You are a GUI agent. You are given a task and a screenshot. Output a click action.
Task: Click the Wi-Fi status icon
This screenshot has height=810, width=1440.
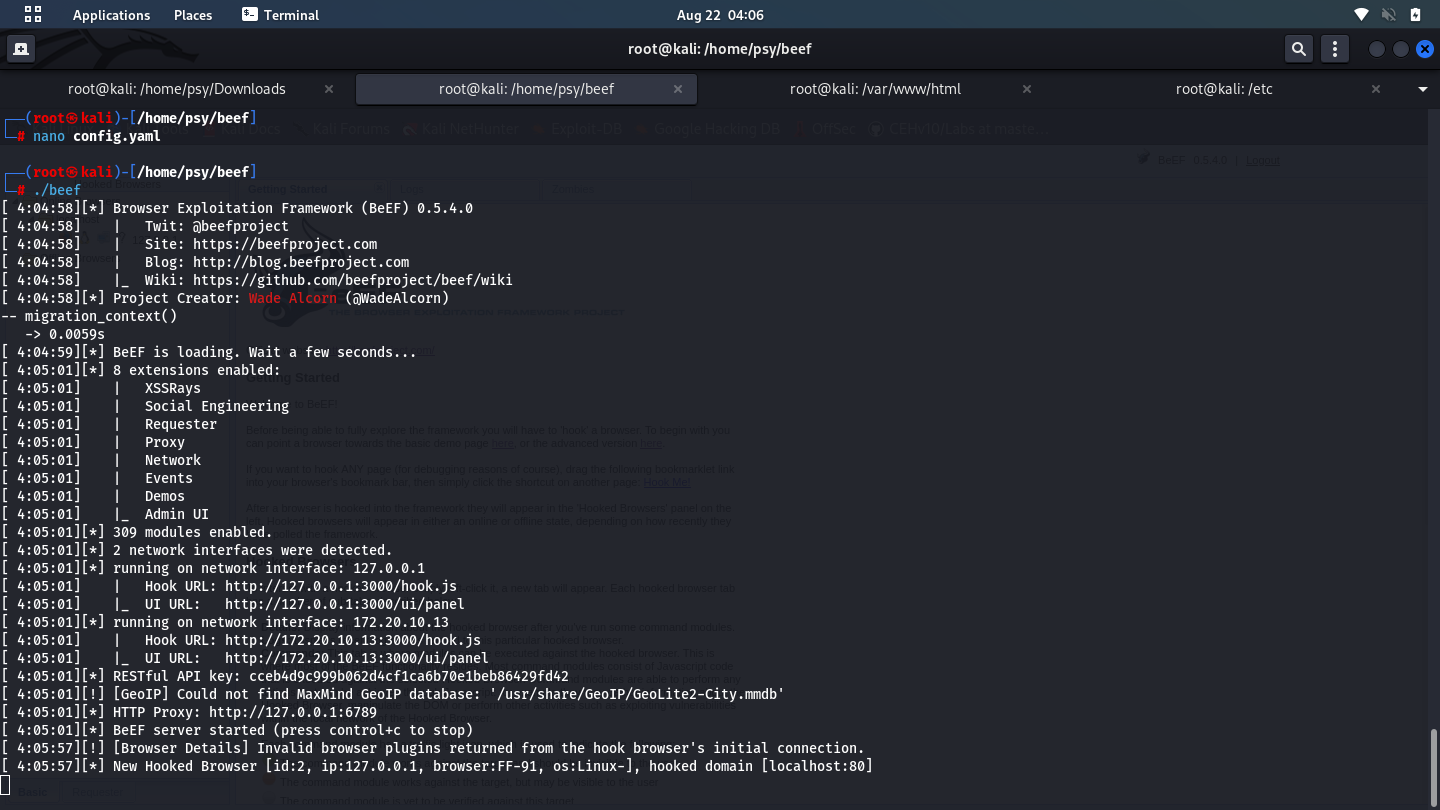1361,14
